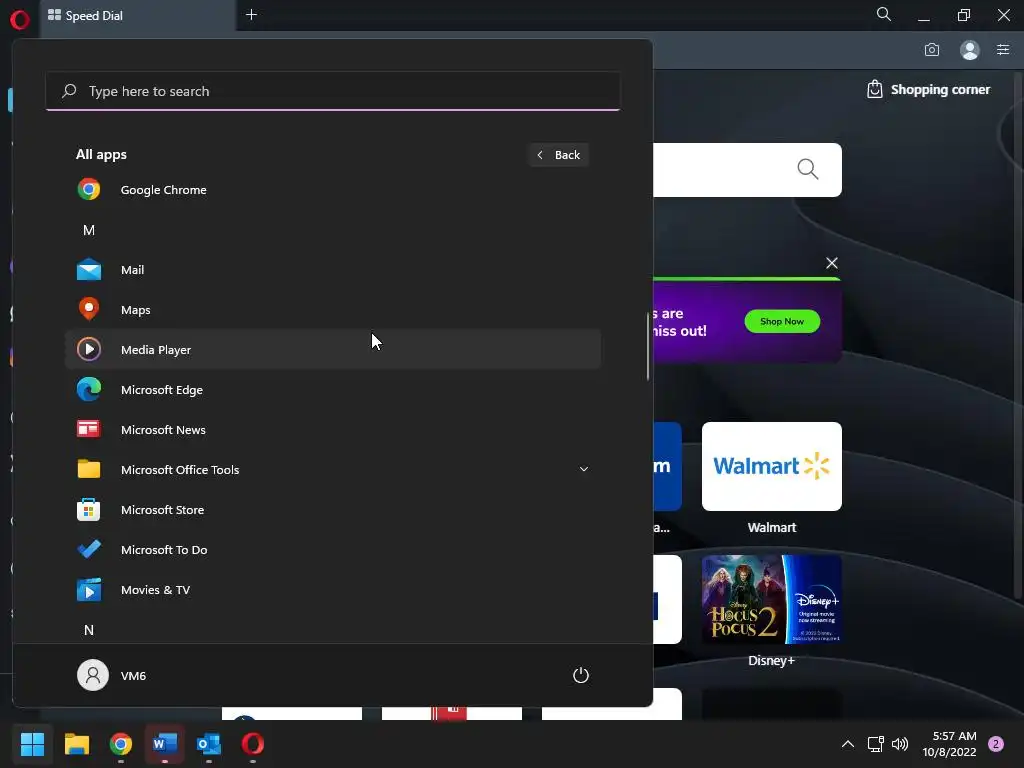Select the letter N section header

pos(89,630)
